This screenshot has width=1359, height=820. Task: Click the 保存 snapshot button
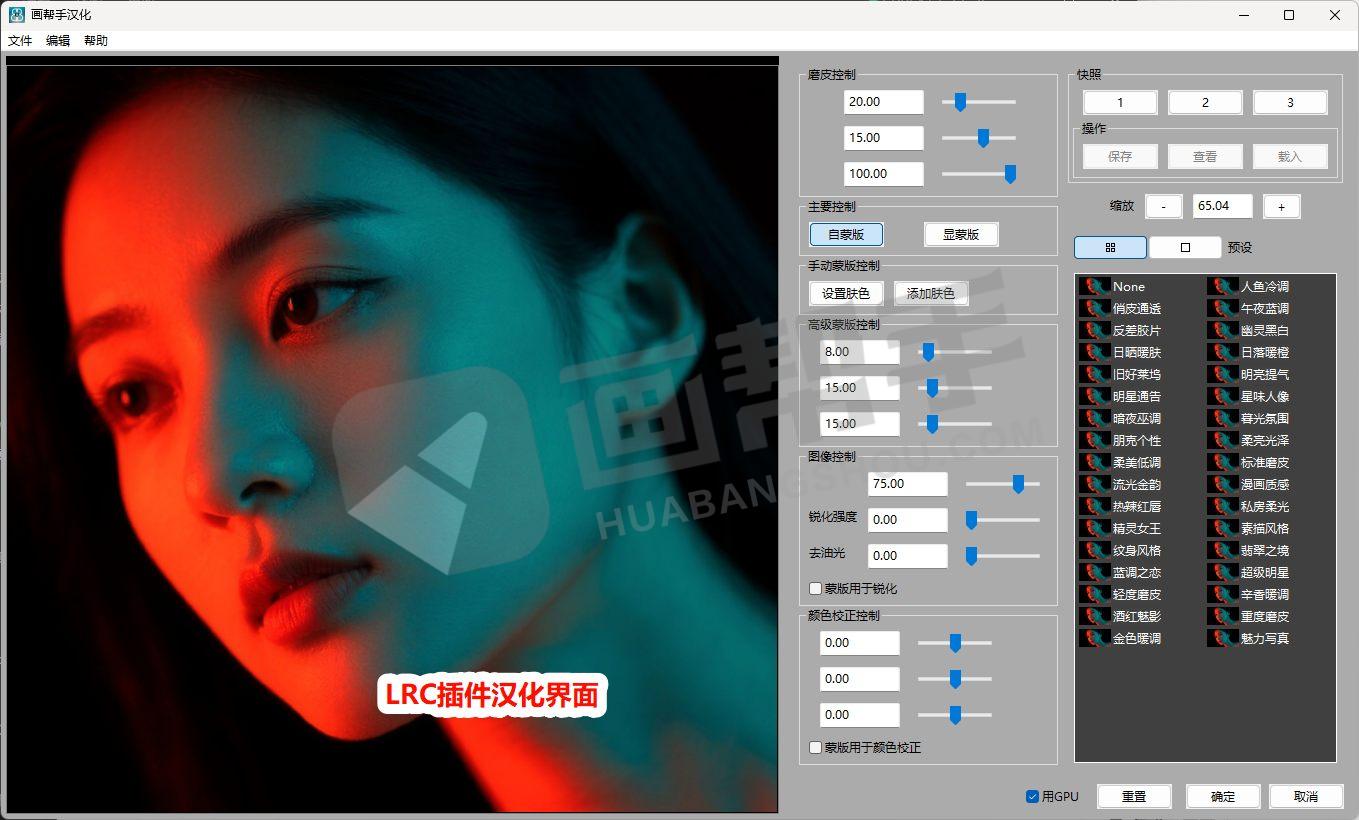[x=1120, y=156]
